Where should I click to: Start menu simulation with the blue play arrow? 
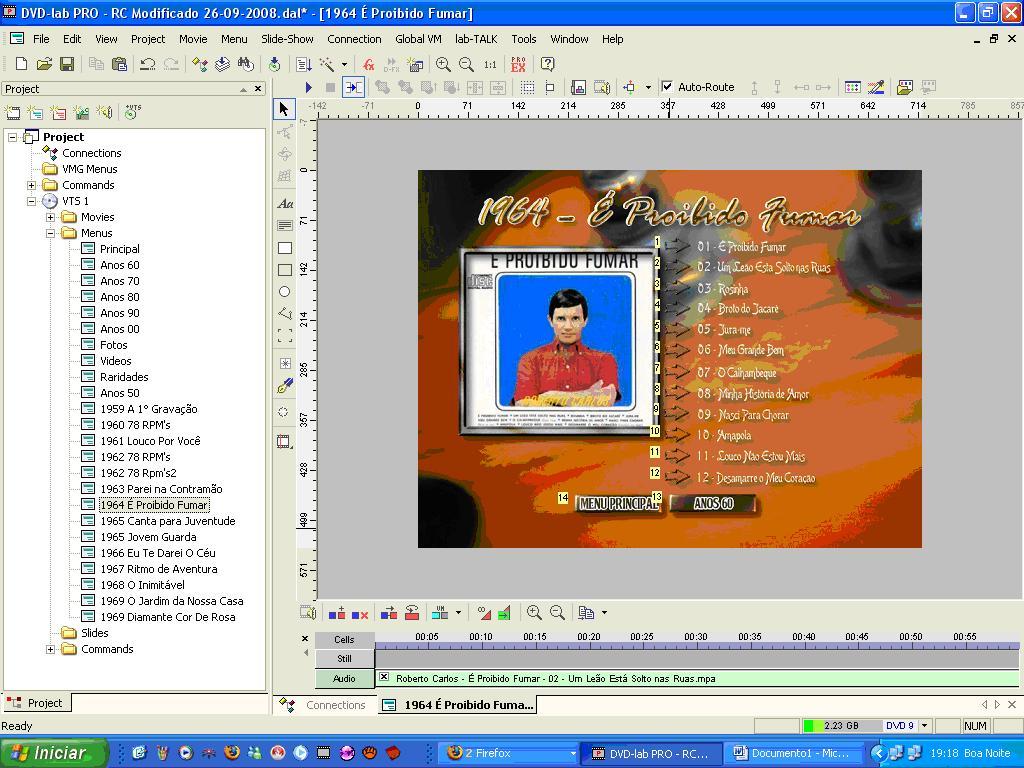308,87
